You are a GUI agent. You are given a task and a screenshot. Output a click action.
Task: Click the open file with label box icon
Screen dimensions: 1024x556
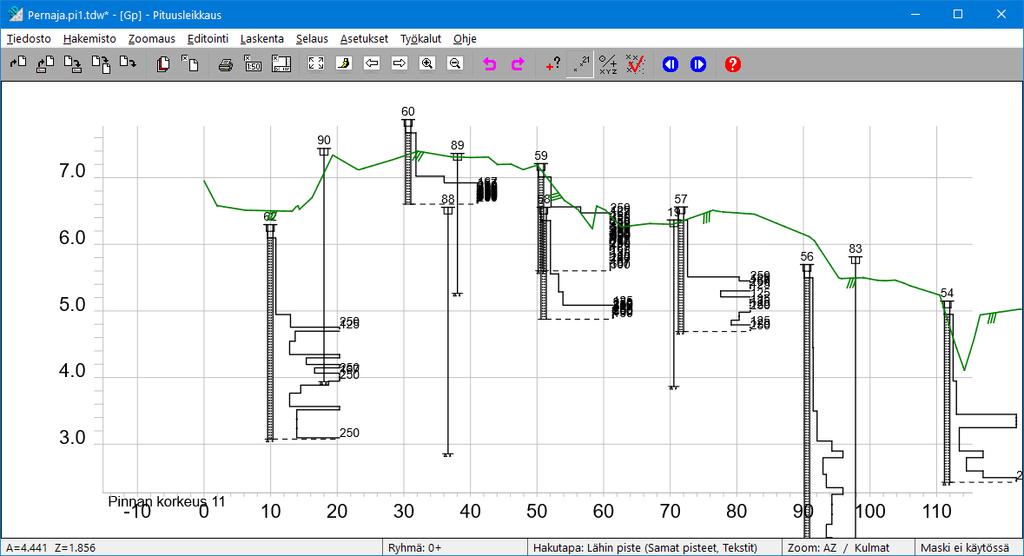[45, 64]
